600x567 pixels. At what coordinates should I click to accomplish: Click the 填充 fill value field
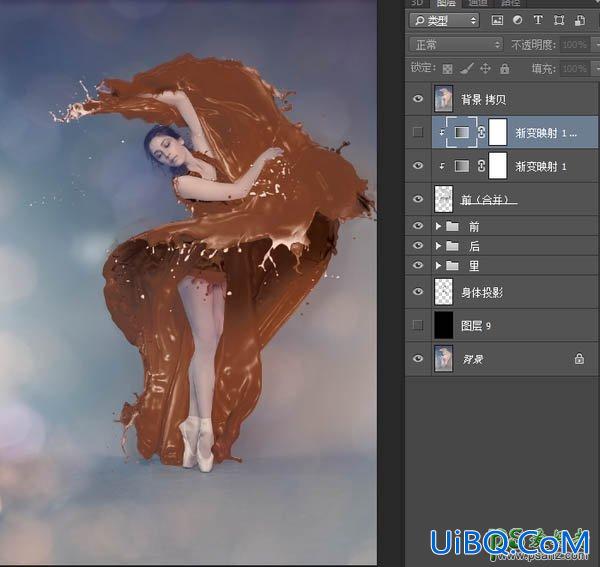575,69
